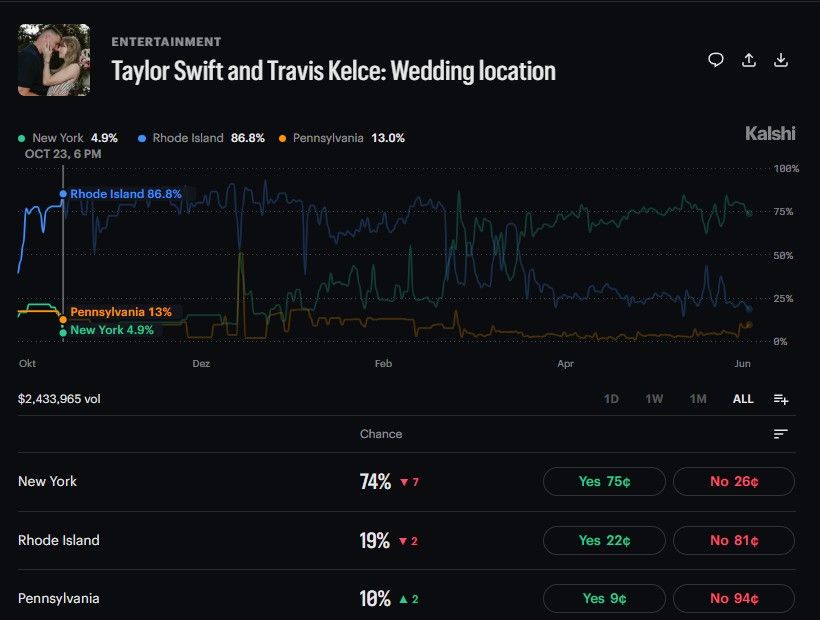The height and width of the screenshot is (620, 820).
Task: Buy Yes 75¢ for New York
Action: (604, 481)
